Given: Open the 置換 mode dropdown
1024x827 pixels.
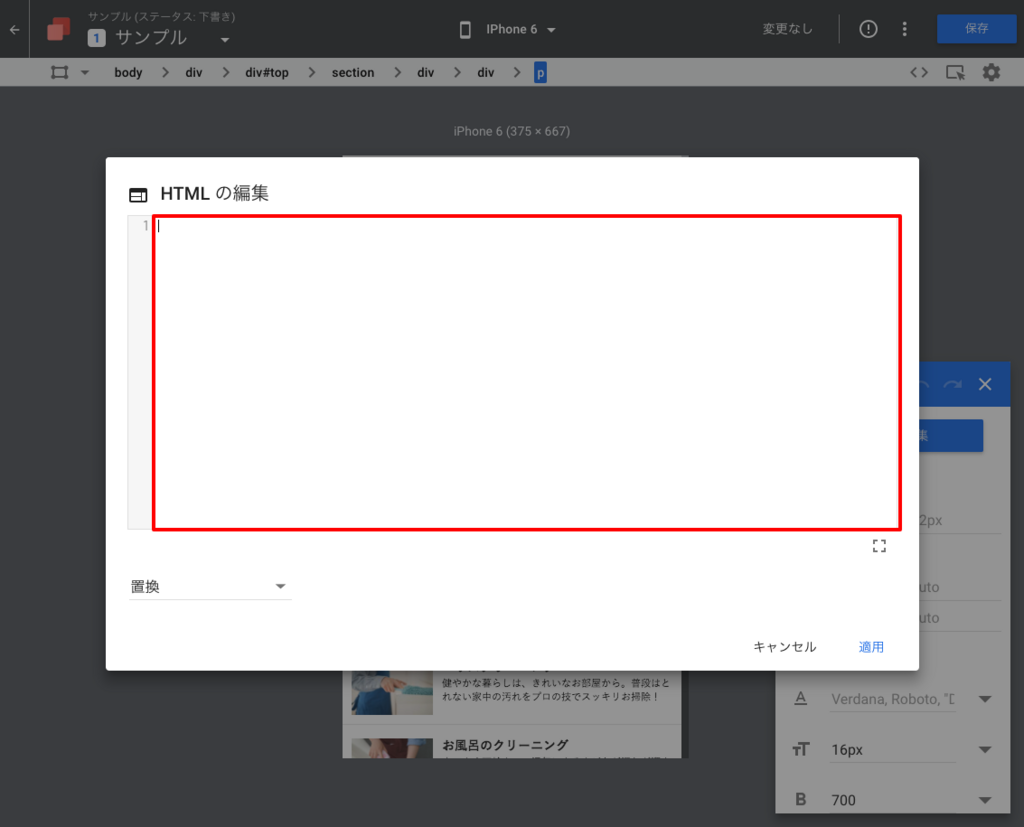Looking at the screenshot, I should pyautogui.click(x=210, y=587).
